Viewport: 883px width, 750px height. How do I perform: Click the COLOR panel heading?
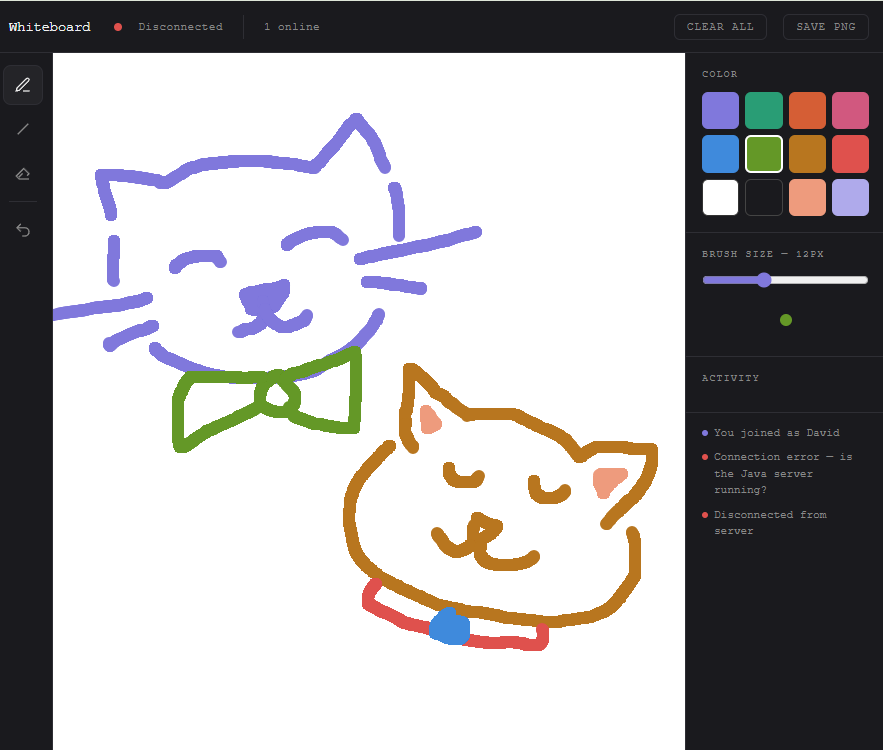coord(719,74)
